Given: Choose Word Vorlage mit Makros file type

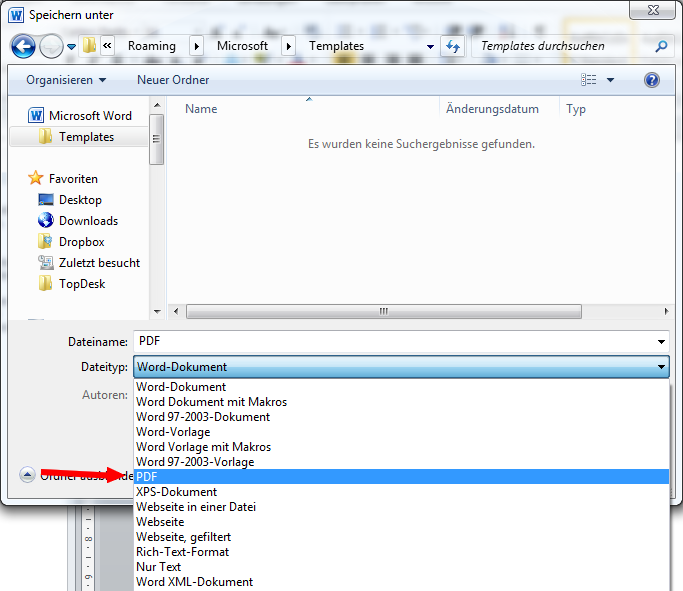Looking at the screenshot, I should point(401,447).
